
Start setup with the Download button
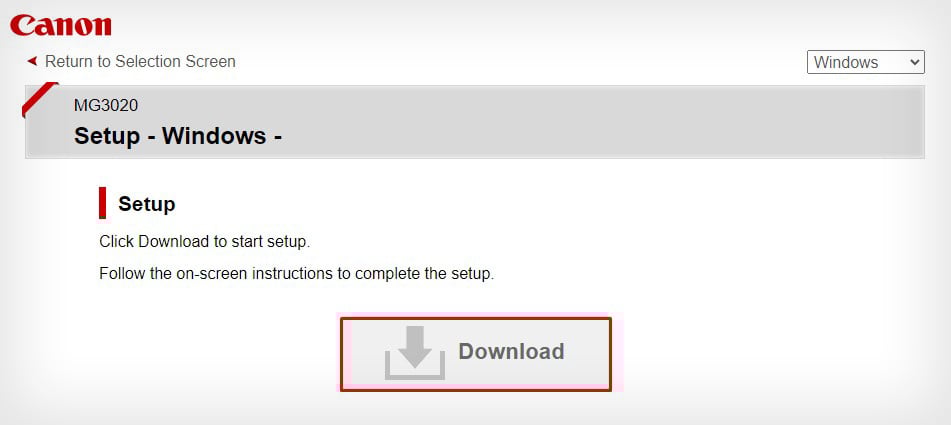476,354
